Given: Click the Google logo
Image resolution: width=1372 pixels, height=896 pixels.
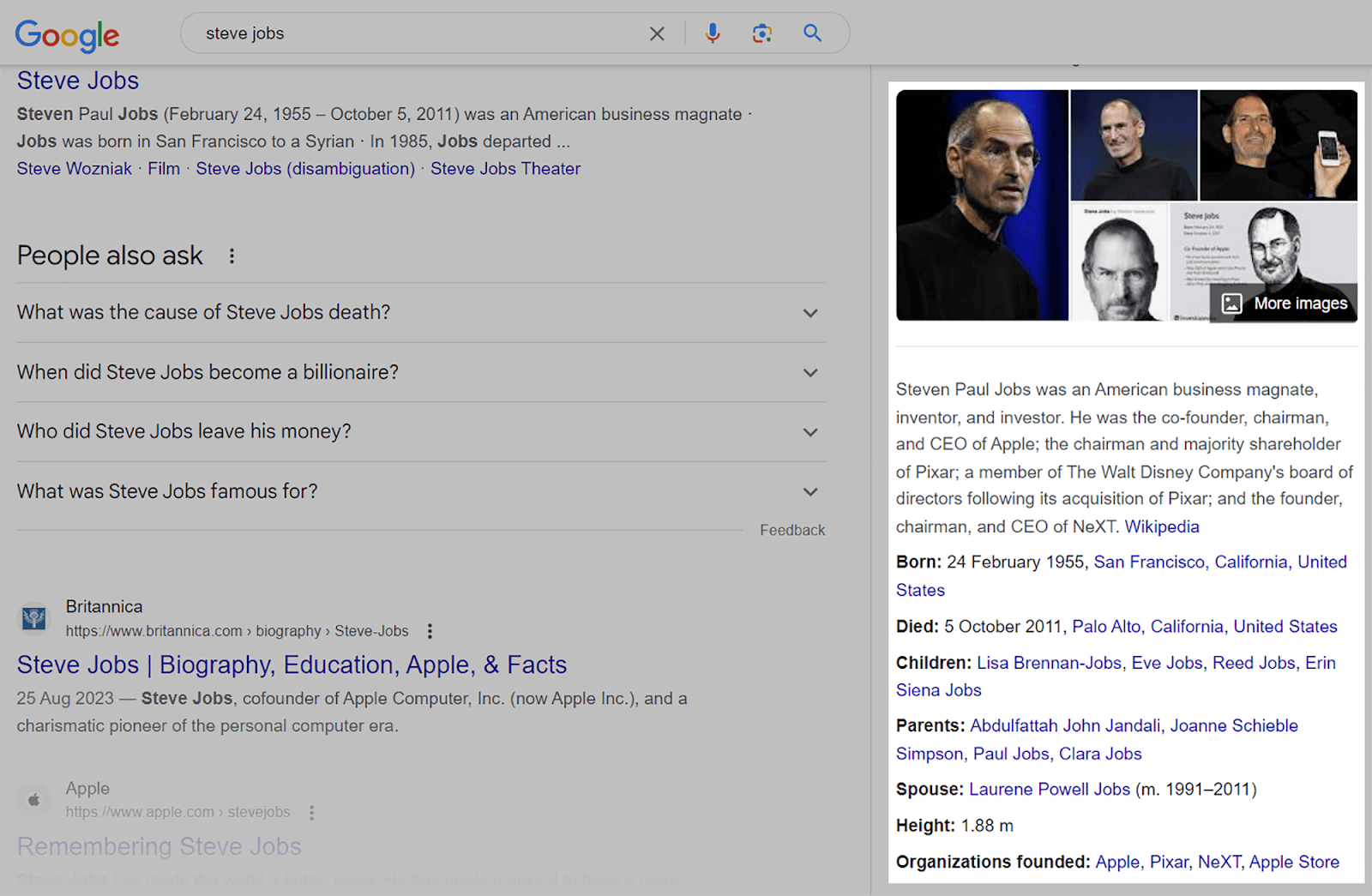Looking at the screenshot, I should coord(67,35).
